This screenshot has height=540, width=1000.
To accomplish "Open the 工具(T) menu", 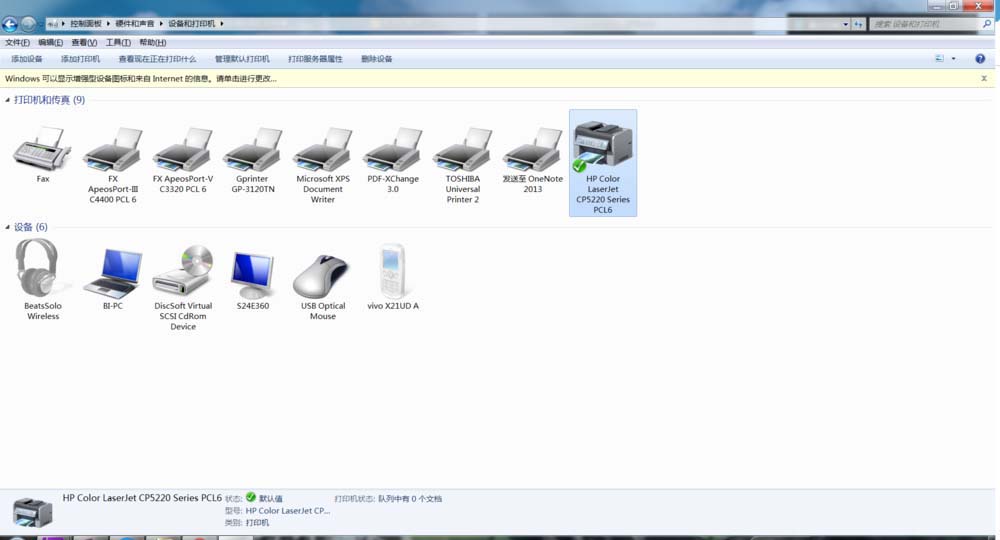I will (118, 43).
